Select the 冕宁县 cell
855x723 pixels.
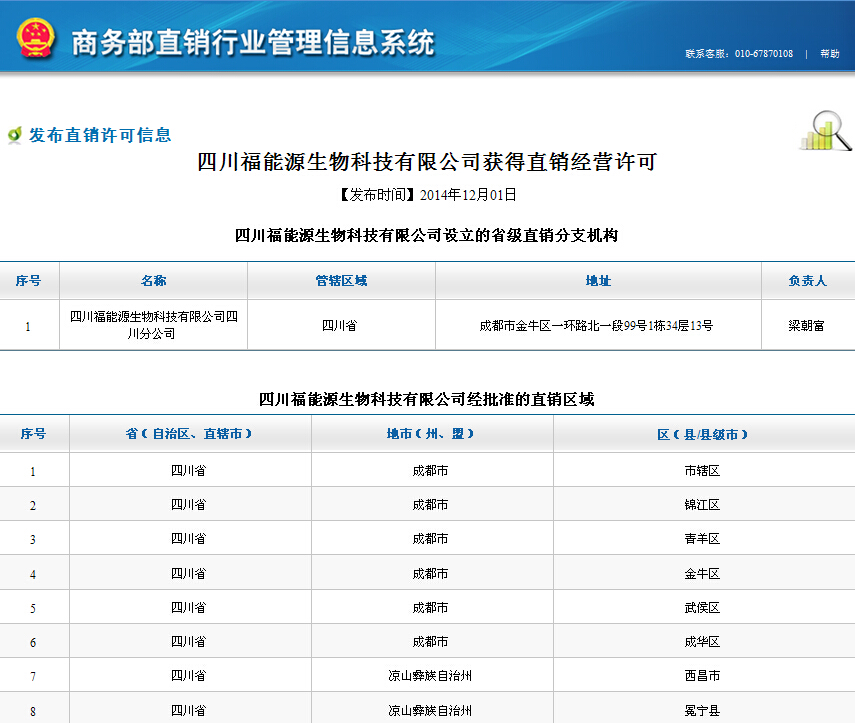pos(702,710)
